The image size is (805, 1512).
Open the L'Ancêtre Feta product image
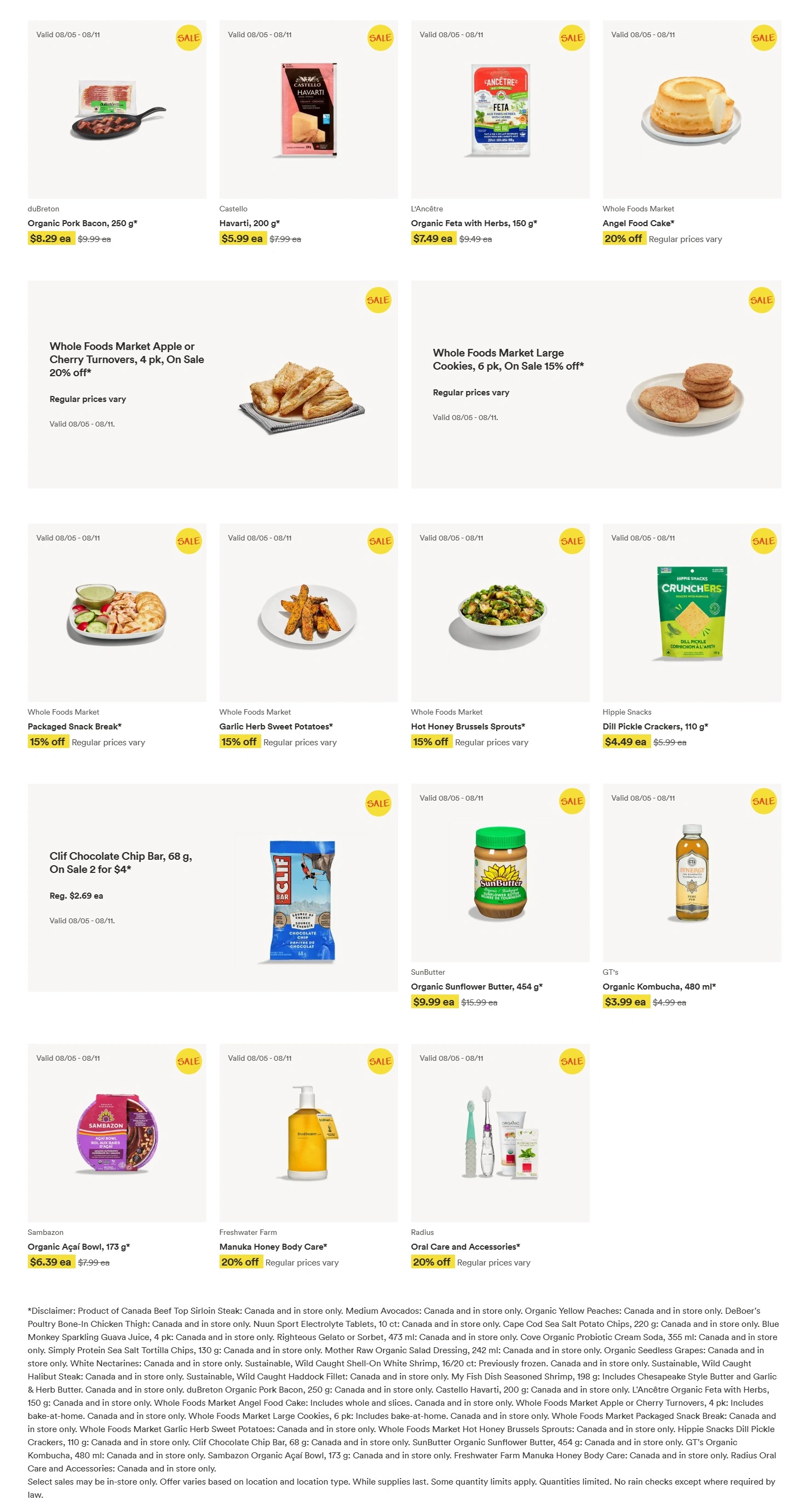coord(501,110)
